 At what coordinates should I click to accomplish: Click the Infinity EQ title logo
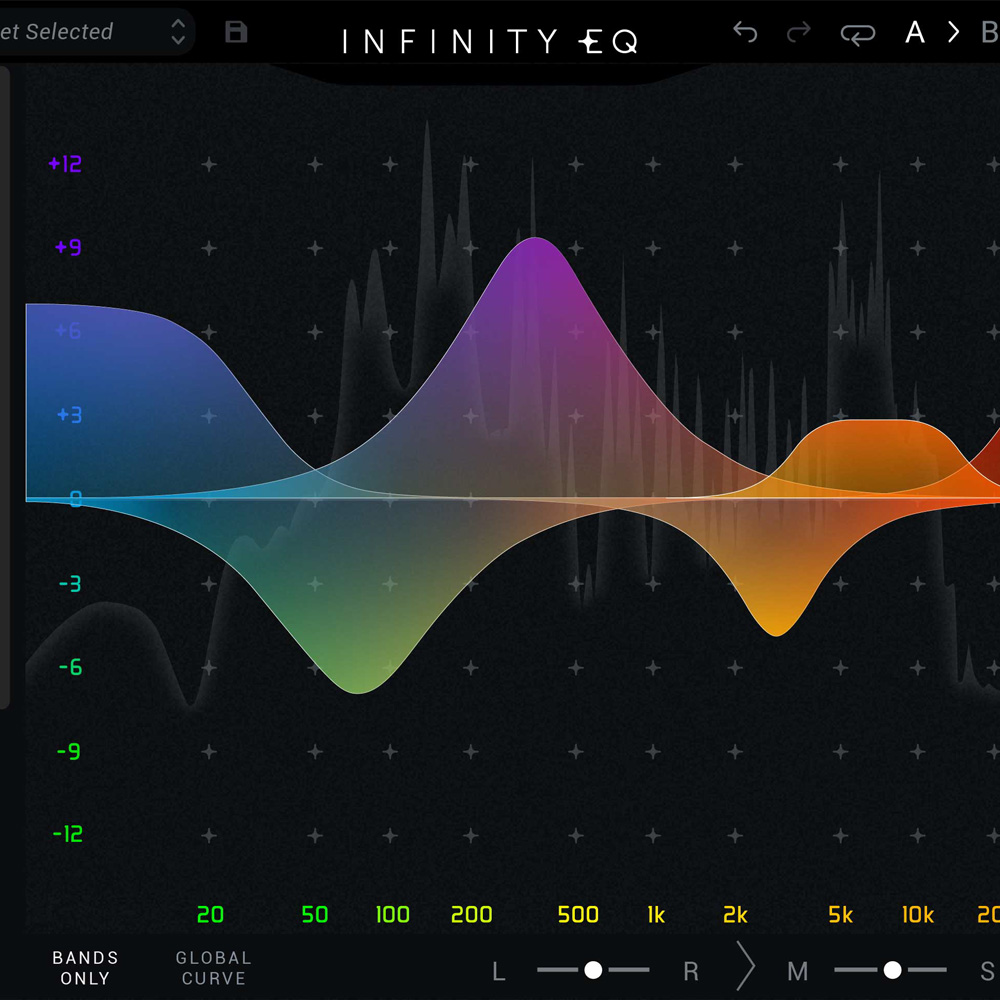490,42
